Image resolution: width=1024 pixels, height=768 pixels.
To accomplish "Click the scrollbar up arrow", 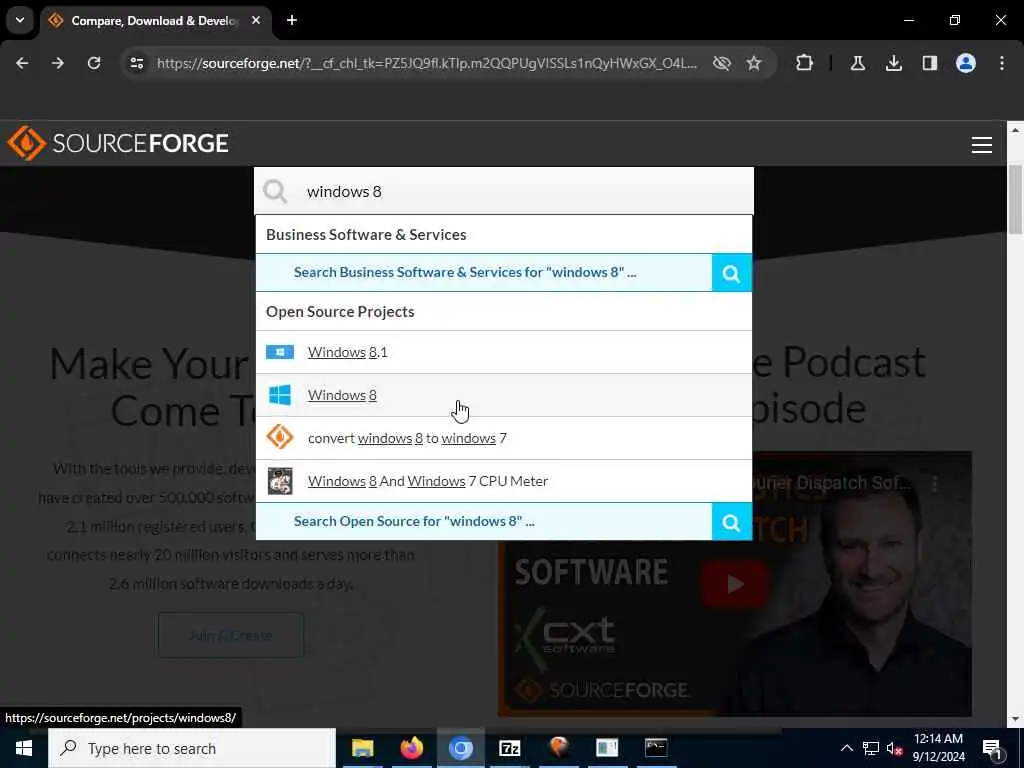I will 1015,130.
